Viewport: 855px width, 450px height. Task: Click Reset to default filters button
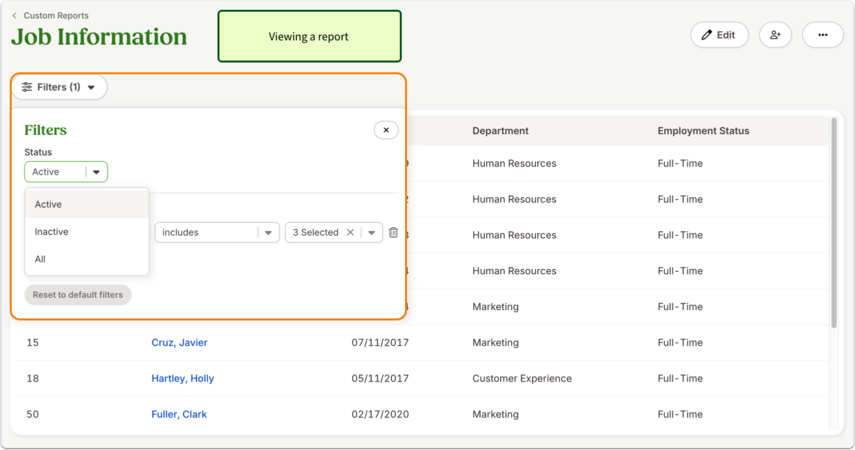tap(78, 295)
